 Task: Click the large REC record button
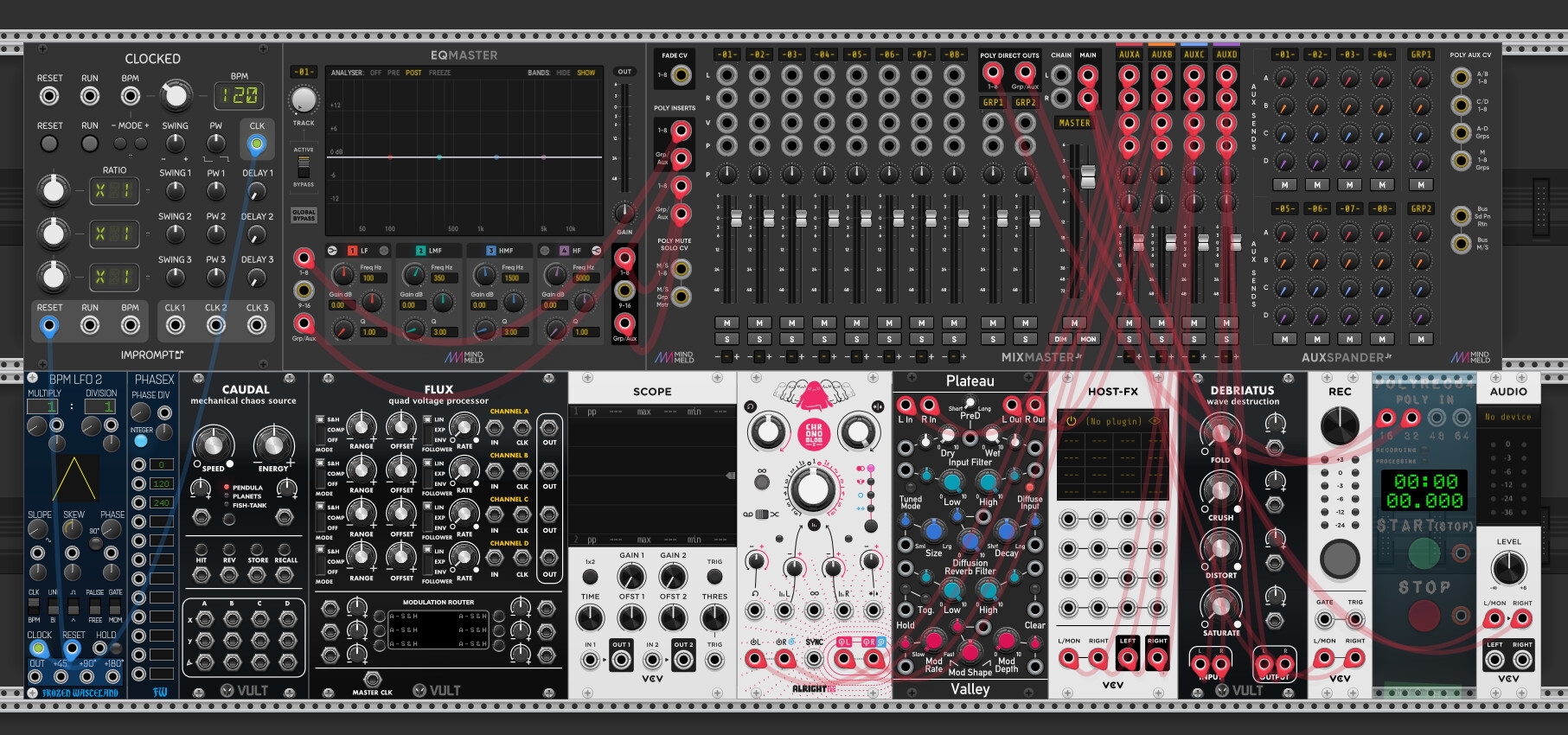point(1340,558)
